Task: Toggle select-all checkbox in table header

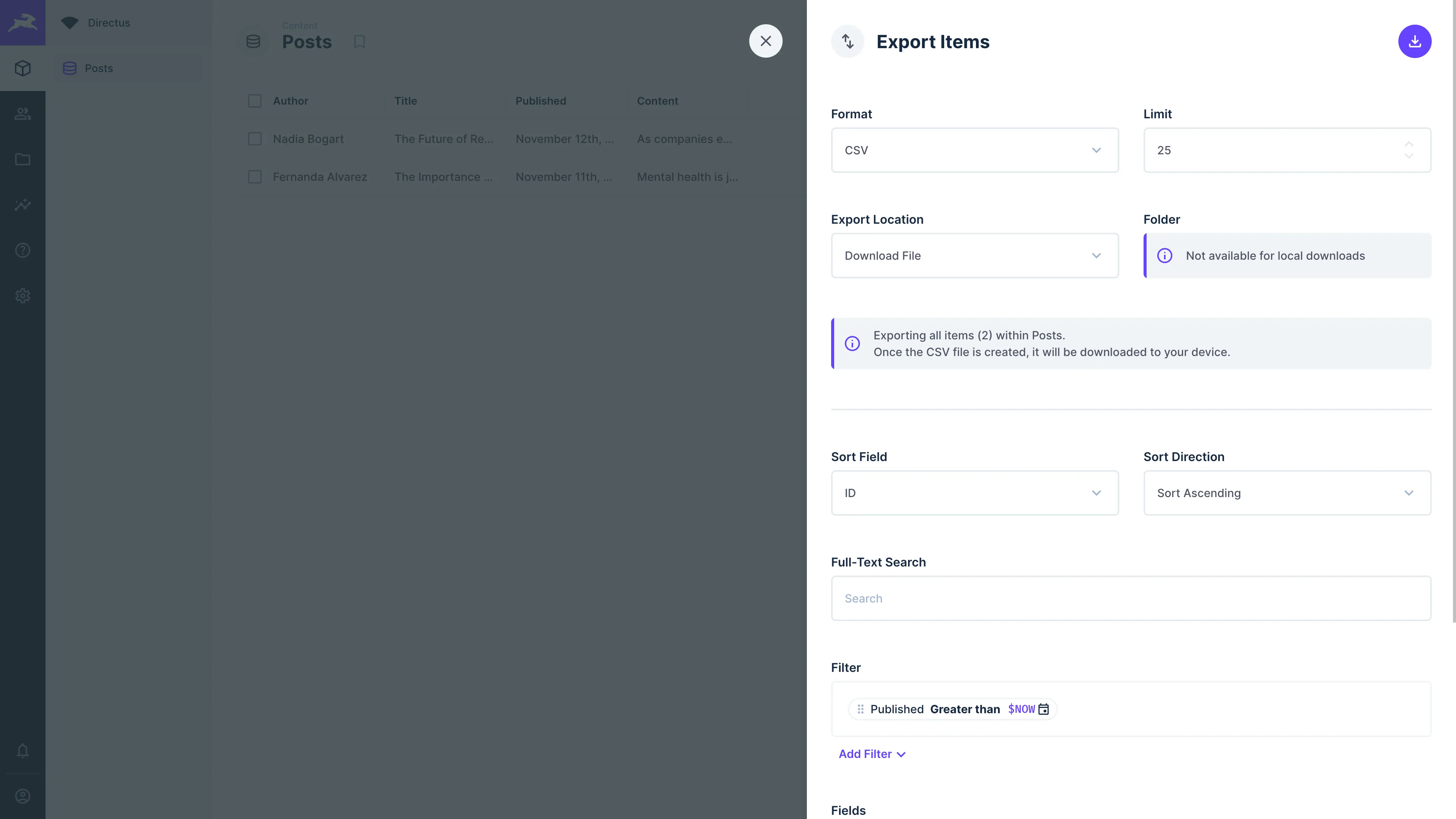Action: pyautogui.click(x=255, y=101)
